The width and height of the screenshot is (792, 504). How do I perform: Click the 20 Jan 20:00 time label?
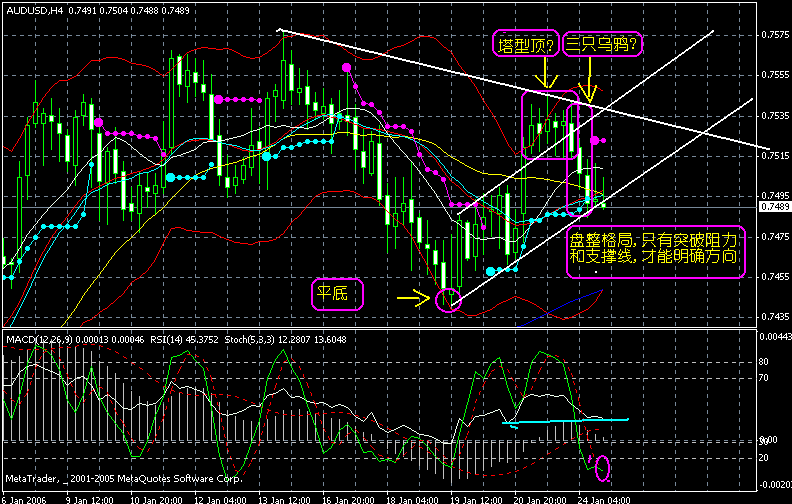(540, 500)
